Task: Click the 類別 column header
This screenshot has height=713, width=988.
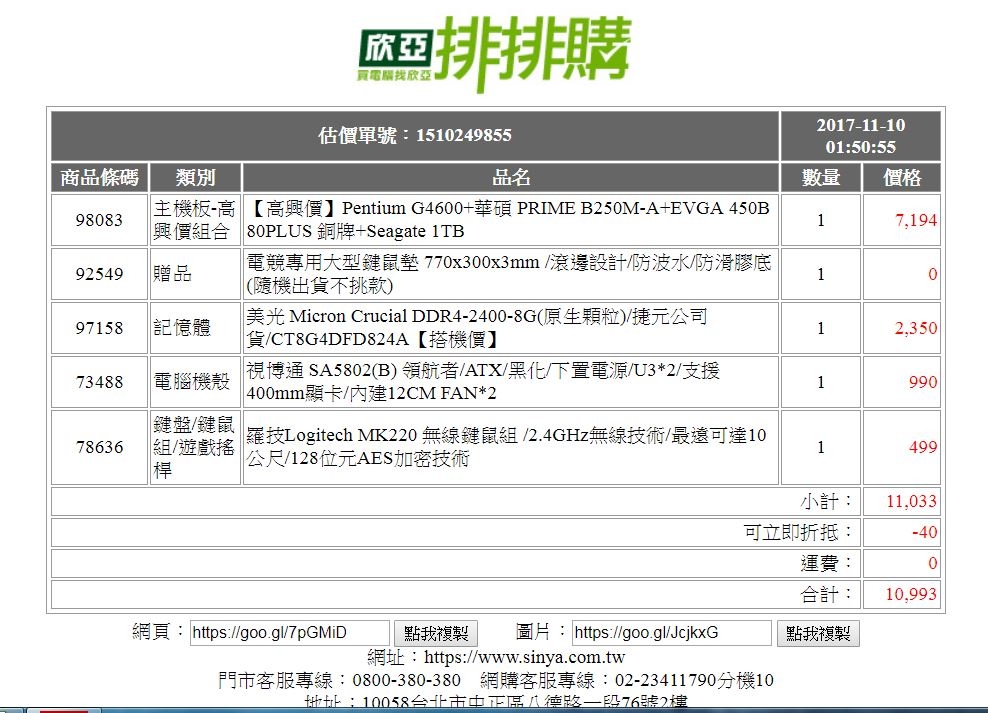Action: click(195, 178)
